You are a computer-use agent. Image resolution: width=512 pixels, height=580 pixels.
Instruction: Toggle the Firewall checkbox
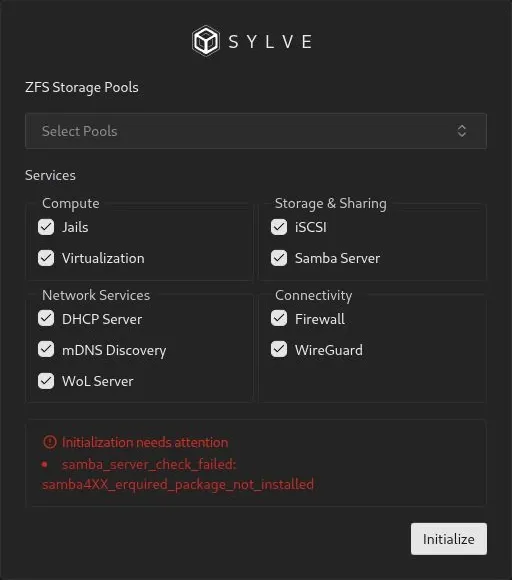click(x=279, y=318)
